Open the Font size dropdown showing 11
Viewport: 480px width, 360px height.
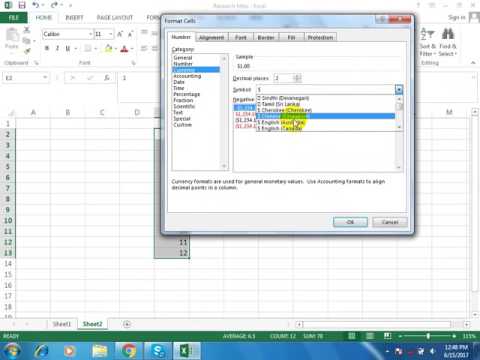[x=111, y=34]
